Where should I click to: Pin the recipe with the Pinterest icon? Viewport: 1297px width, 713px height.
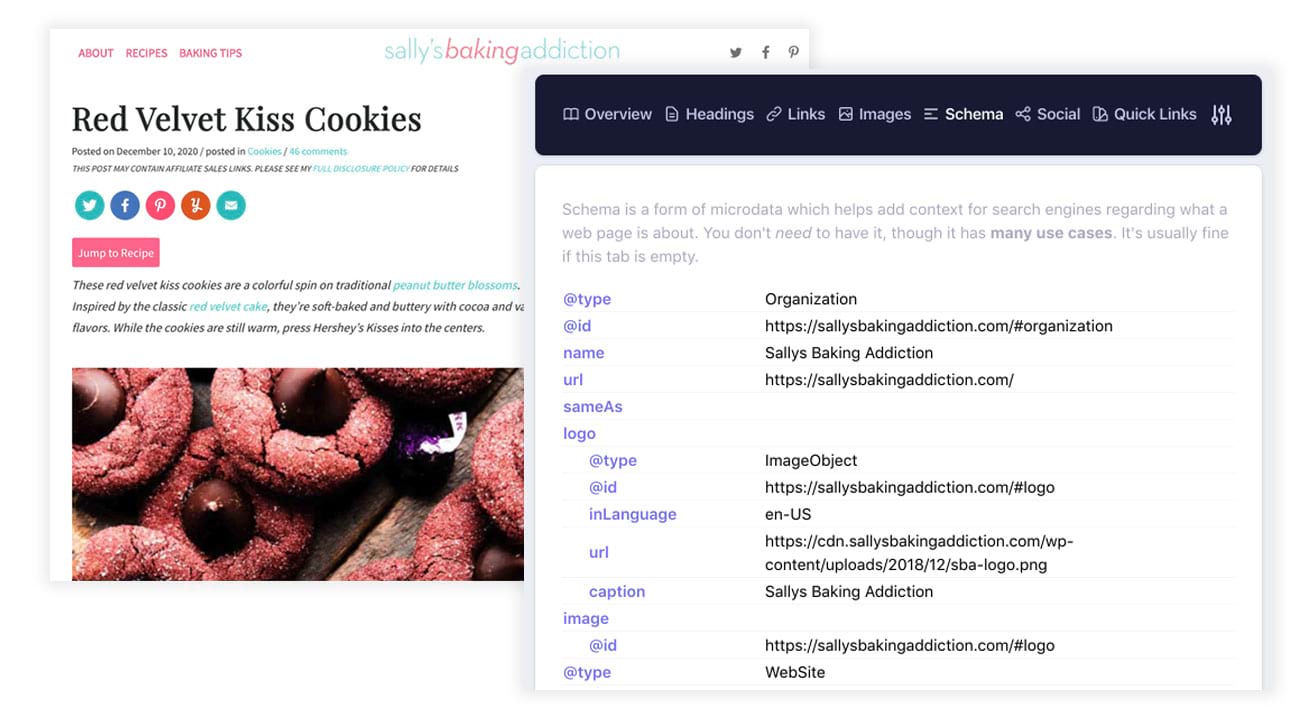tap(160, 205)
